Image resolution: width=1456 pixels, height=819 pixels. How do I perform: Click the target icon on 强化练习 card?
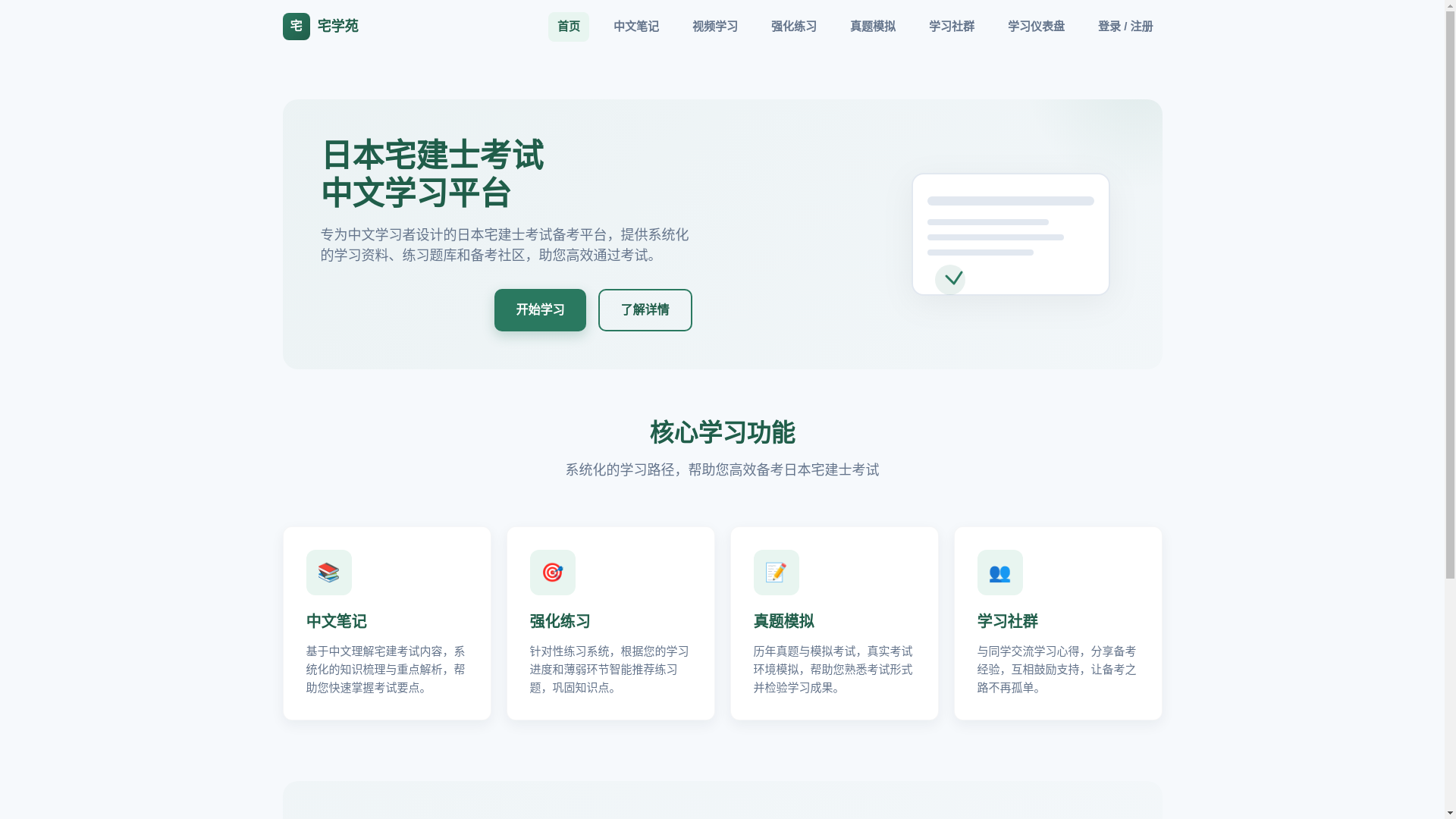[x=552, y=573]
